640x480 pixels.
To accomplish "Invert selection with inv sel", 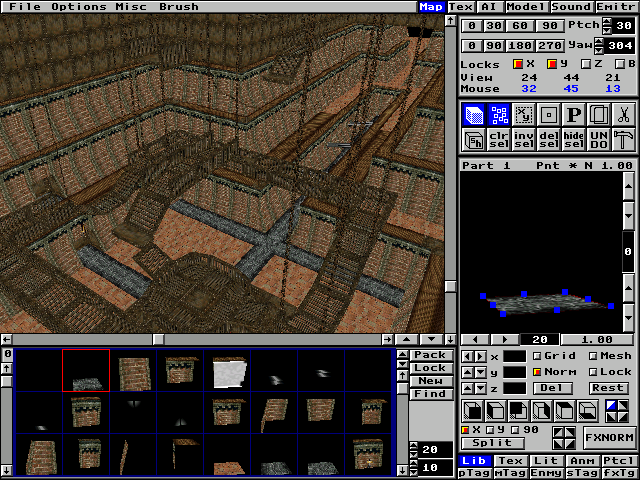I will [524, 140].
